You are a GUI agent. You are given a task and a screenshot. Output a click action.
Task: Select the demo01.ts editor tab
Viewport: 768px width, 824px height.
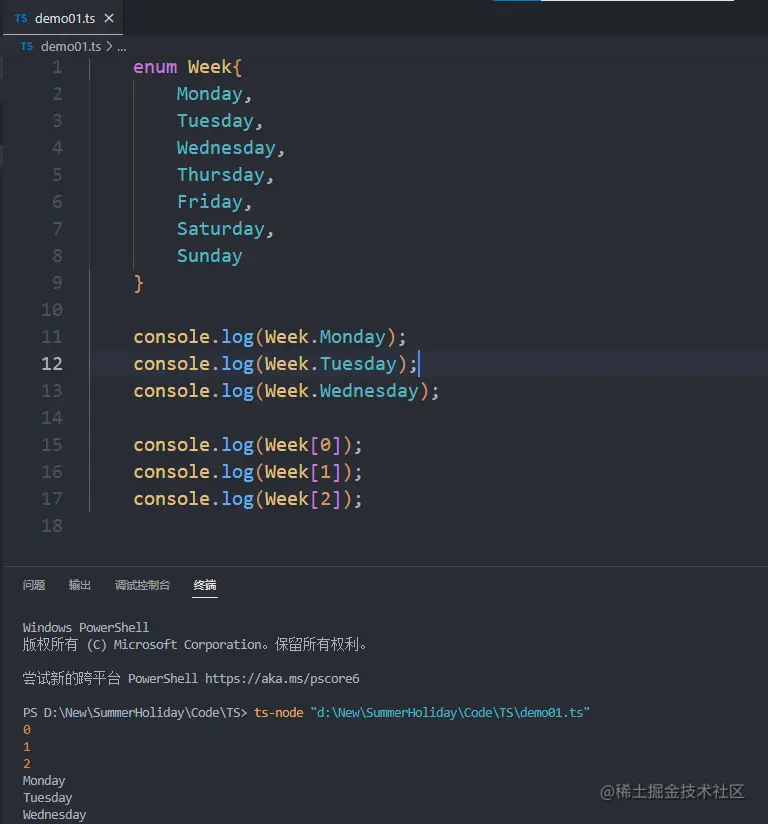[63, 18]
